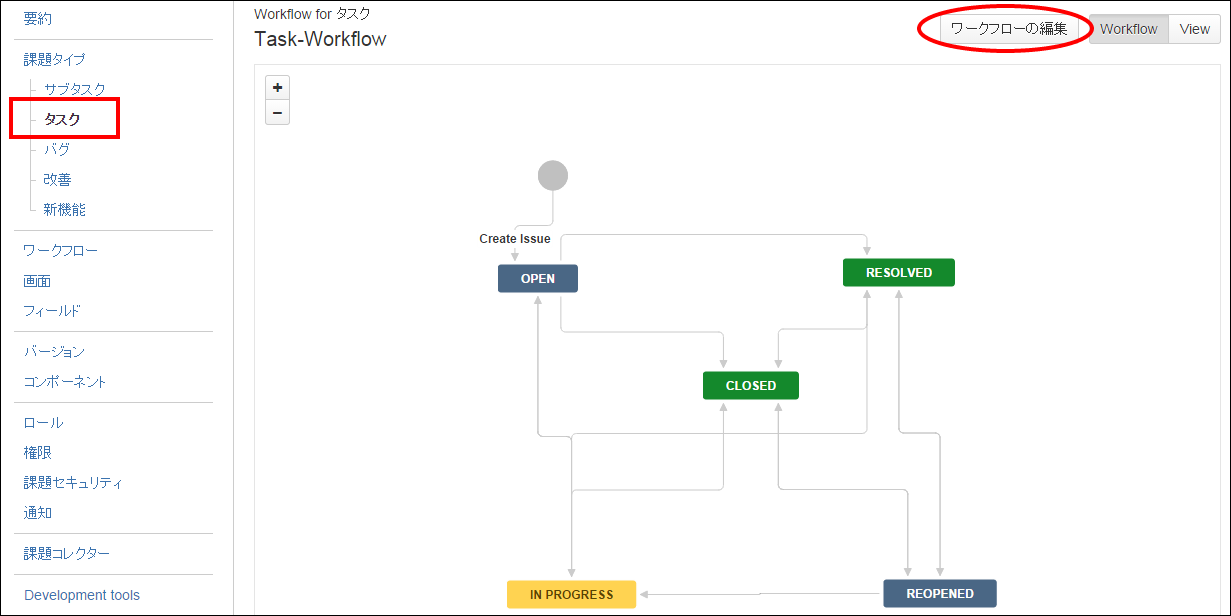The width and height of the screenshot is (1231, 616).
Task: Click the gray start circle node
Action: coord(552,175)
